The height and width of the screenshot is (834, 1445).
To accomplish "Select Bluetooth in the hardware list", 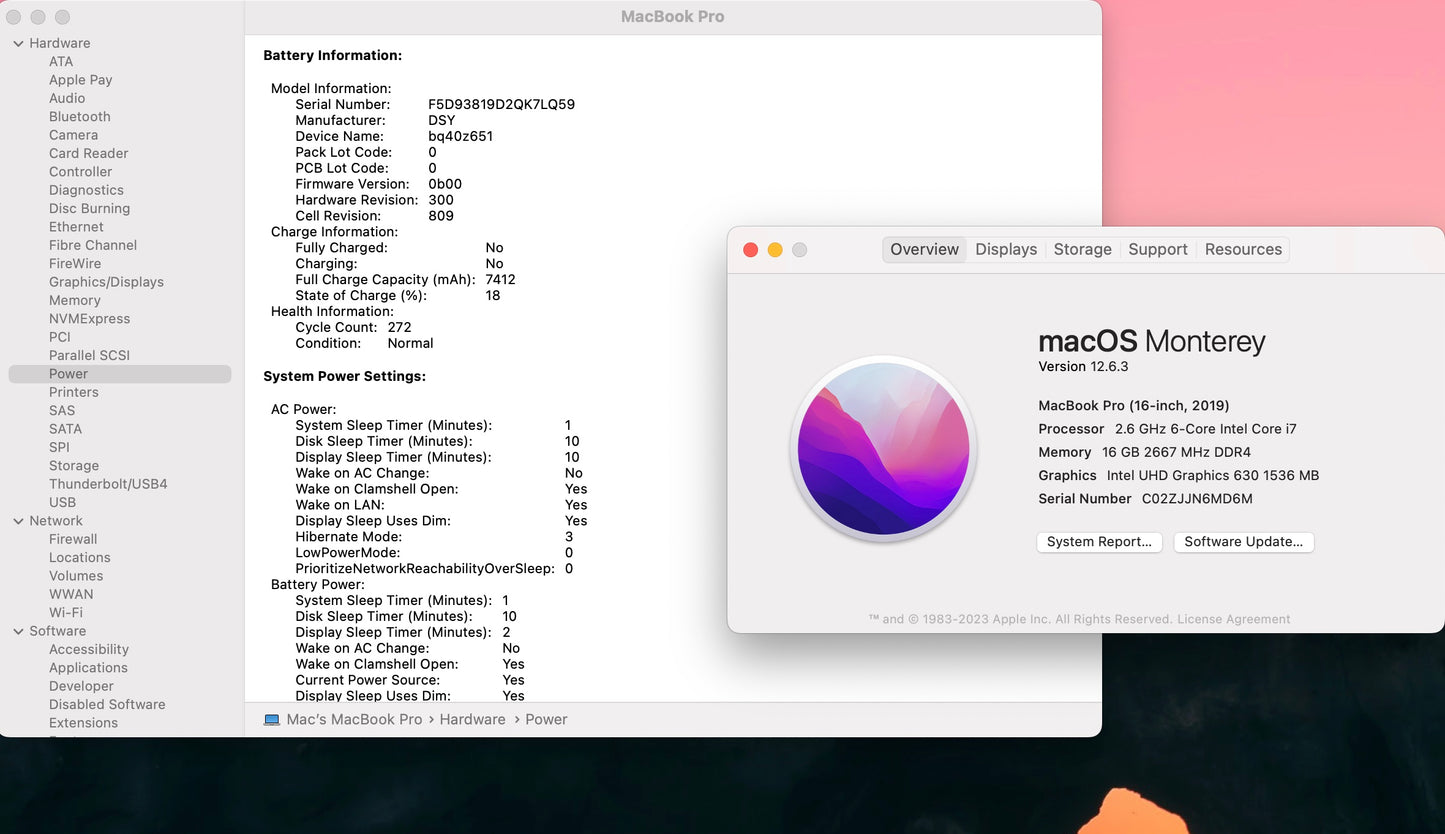I will pos(80,117).
